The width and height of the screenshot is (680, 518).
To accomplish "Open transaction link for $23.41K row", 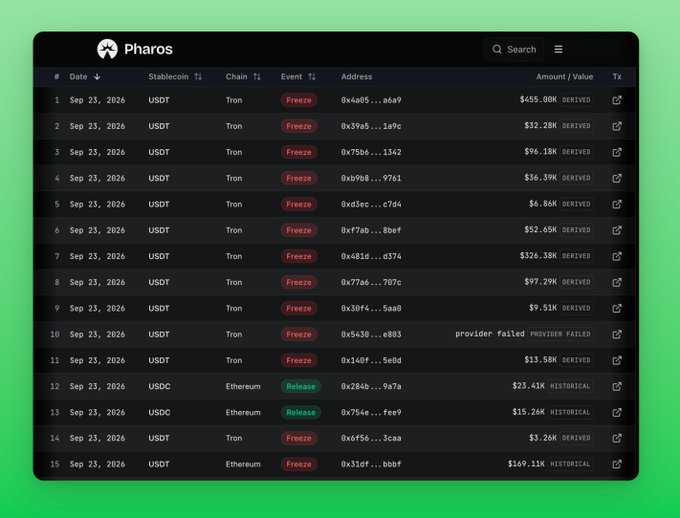I will [x=617, y=387].
